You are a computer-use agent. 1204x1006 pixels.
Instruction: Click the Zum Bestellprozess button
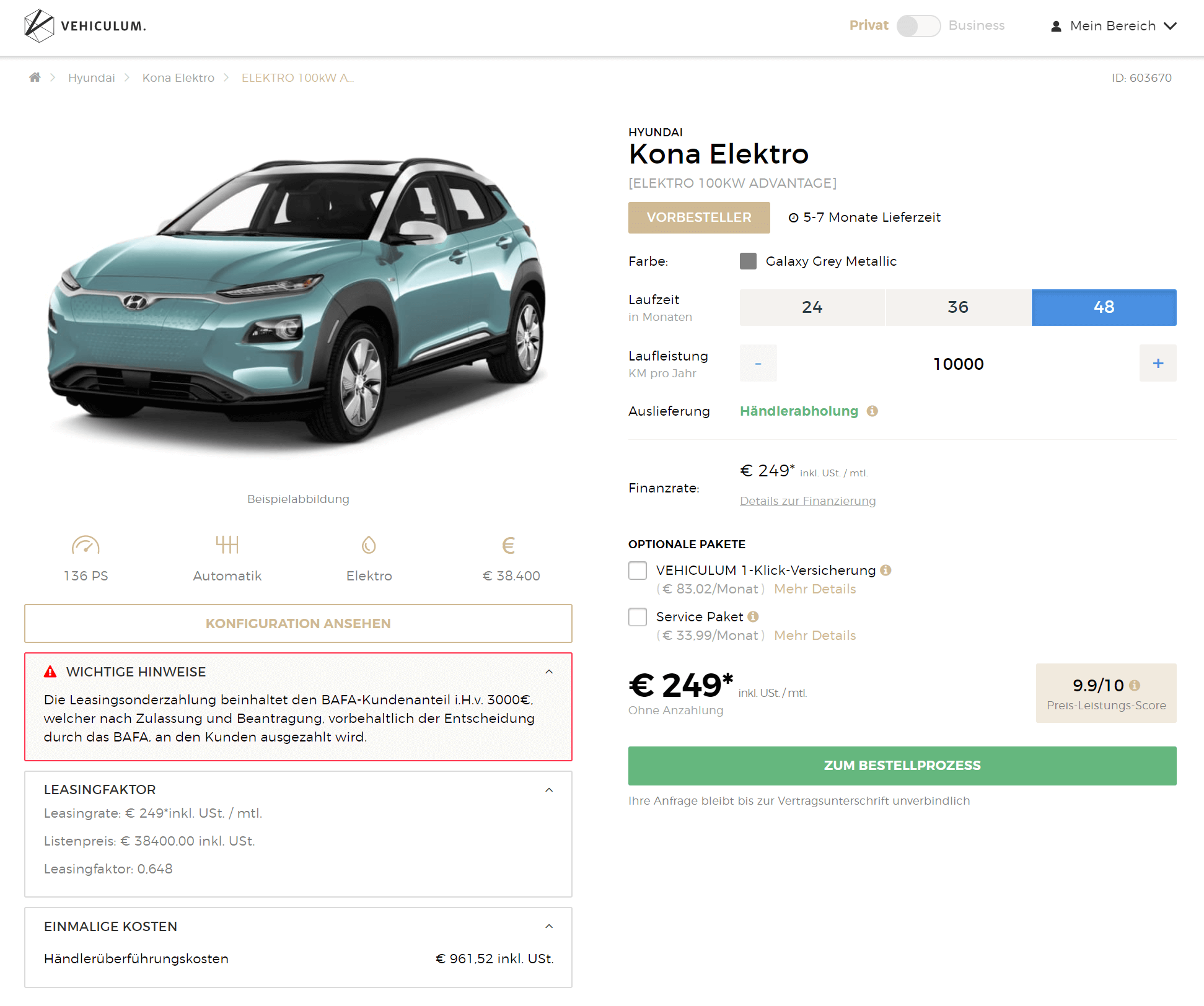(902, 766)
